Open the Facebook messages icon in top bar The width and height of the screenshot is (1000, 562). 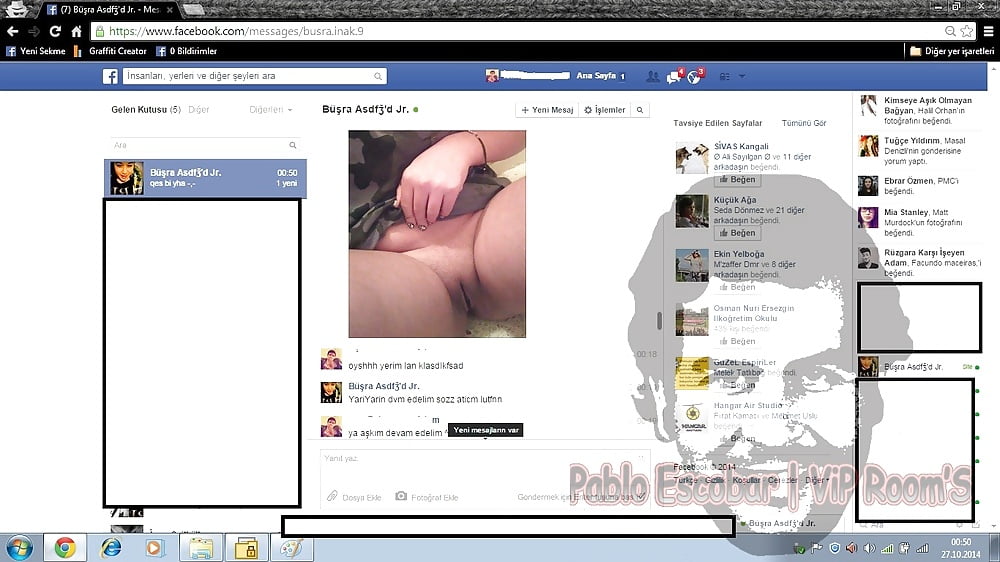point(674,76)
